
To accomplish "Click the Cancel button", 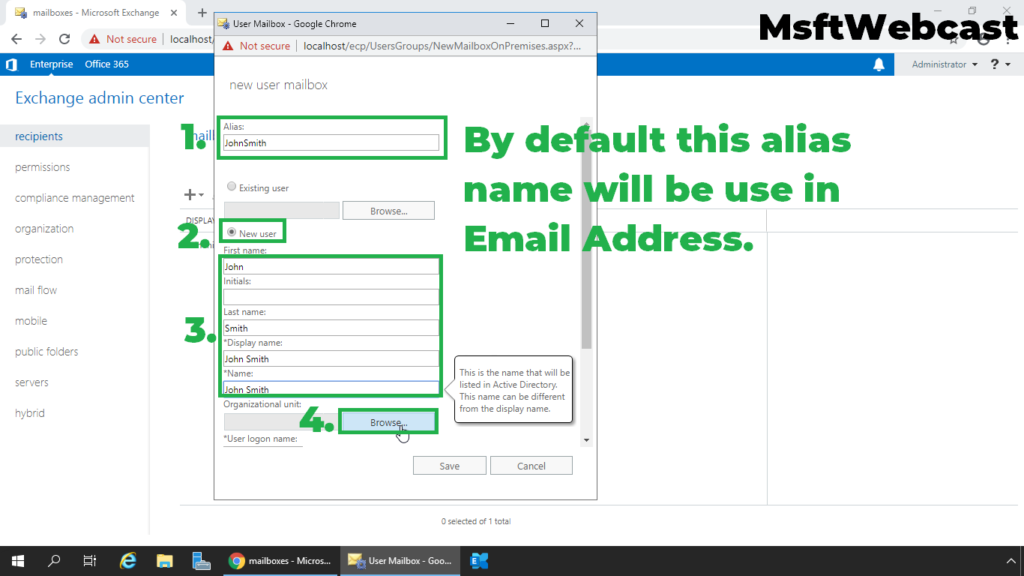I will (531, 466).
